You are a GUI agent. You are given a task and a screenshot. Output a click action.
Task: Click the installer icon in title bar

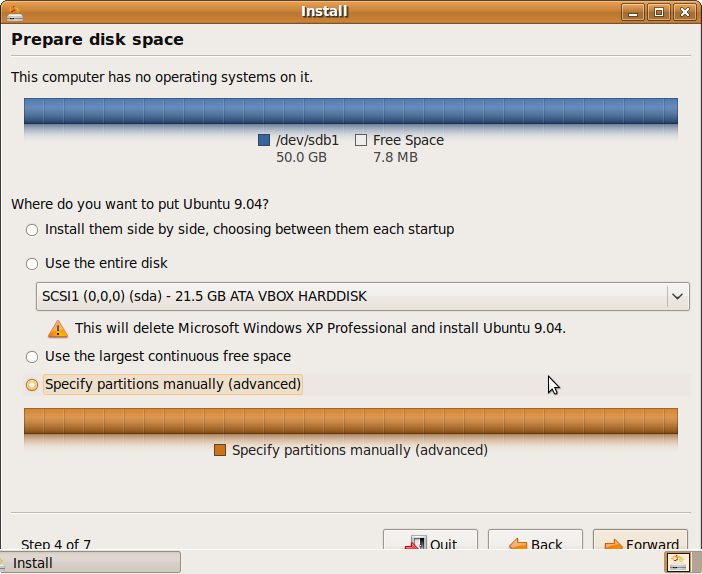pyautogui.click(x=14, y=13)
